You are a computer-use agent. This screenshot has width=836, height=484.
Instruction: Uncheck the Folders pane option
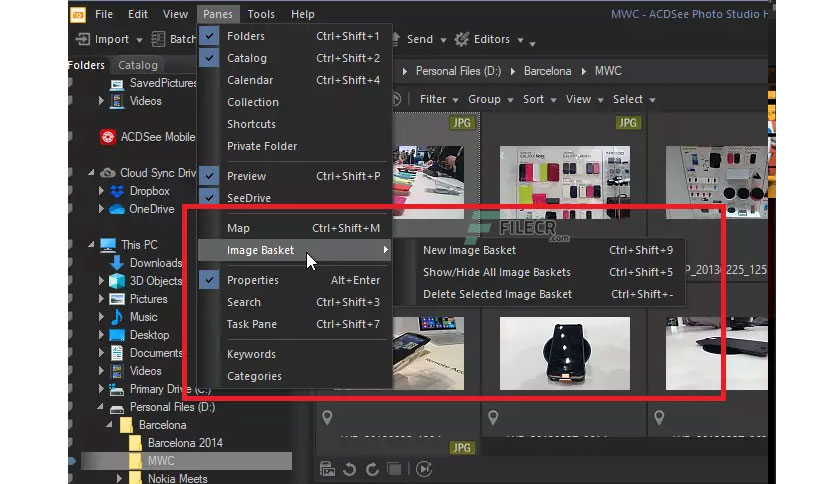point(210,36)
